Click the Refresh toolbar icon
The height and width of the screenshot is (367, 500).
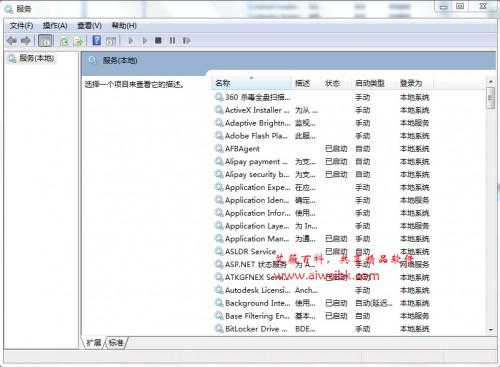click(x=64, y=41)
